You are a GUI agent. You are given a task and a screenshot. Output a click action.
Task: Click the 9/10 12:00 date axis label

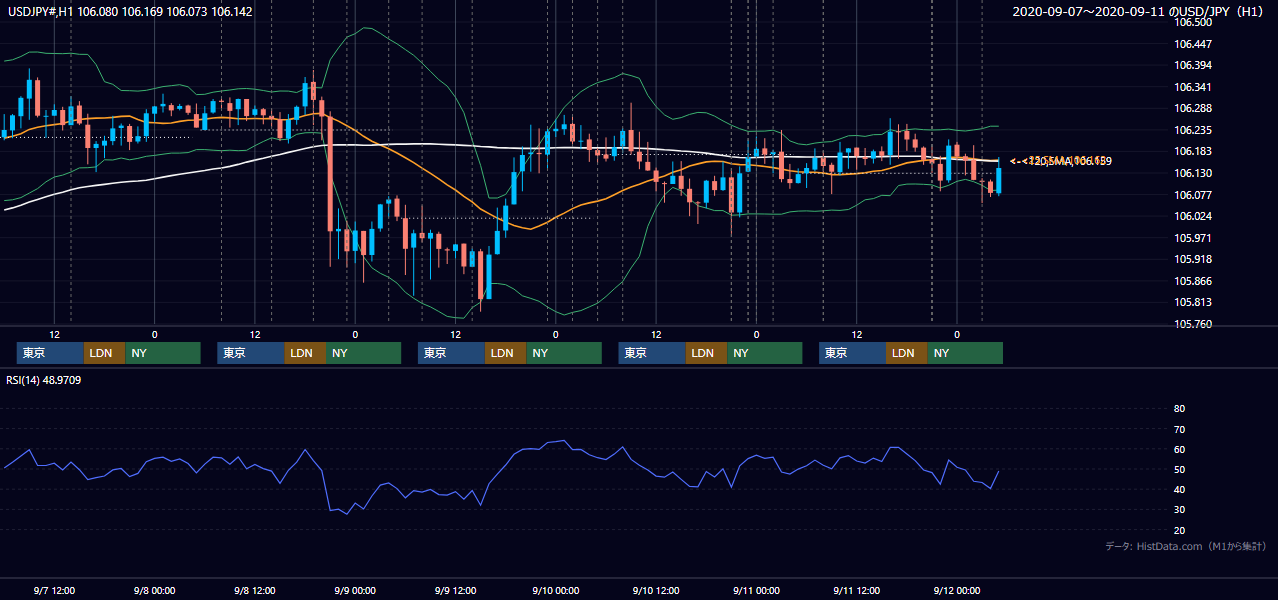coord(656,590)
